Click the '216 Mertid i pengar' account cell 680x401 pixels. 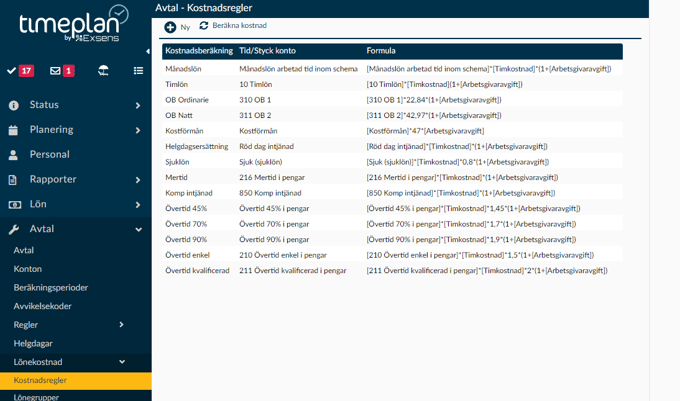pos(272,177)
